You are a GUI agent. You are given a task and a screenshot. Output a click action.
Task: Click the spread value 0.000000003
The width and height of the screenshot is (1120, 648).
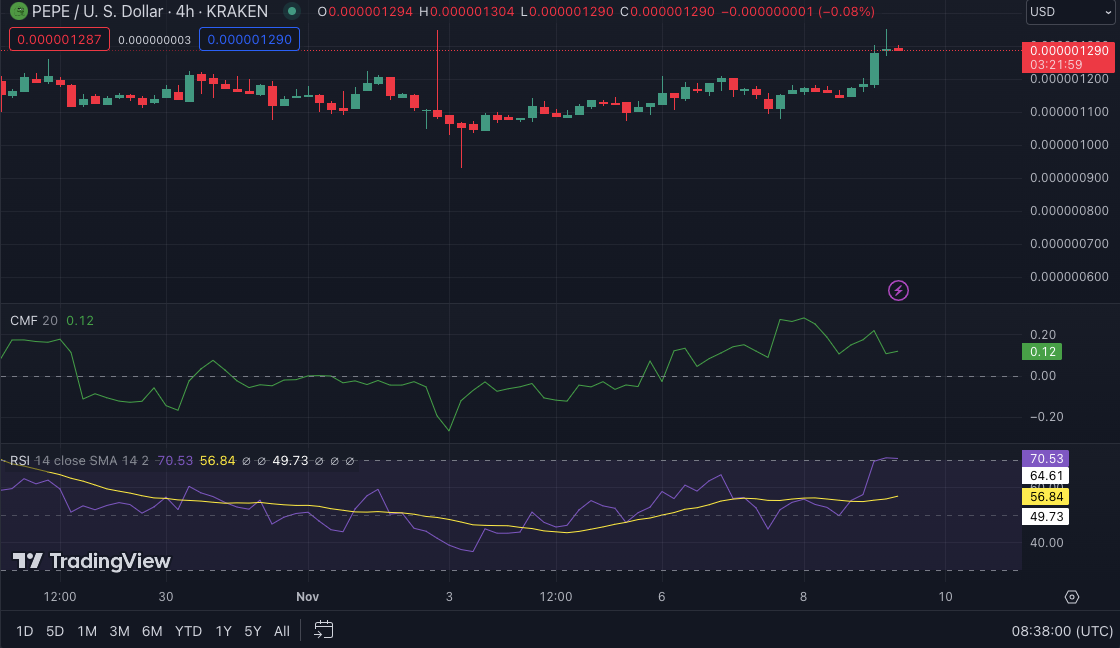pyautogui.click(x=154, y=40)
